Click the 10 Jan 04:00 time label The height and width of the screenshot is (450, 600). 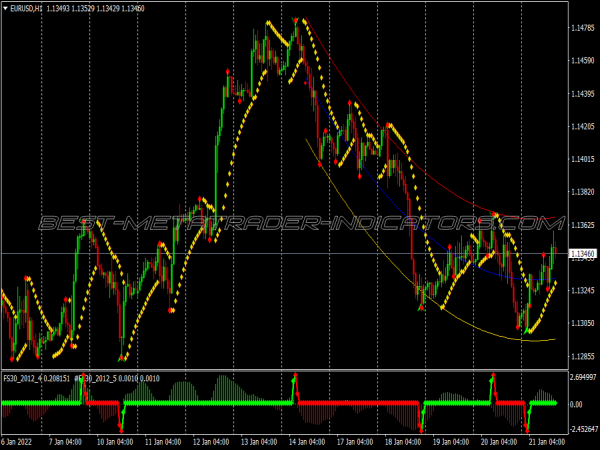(x=115, y=442)
